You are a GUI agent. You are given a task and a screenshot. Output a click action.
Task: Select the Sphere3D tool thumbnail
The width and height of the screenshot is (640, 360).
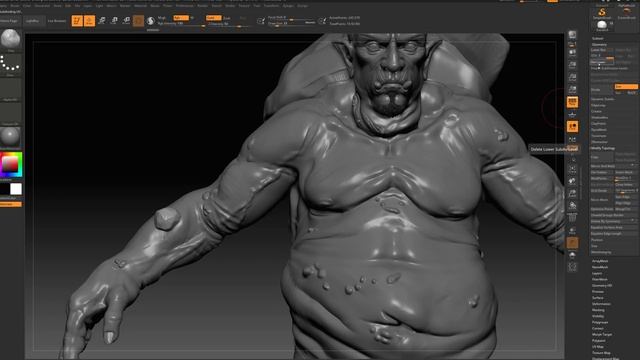(x=602, y=26)
